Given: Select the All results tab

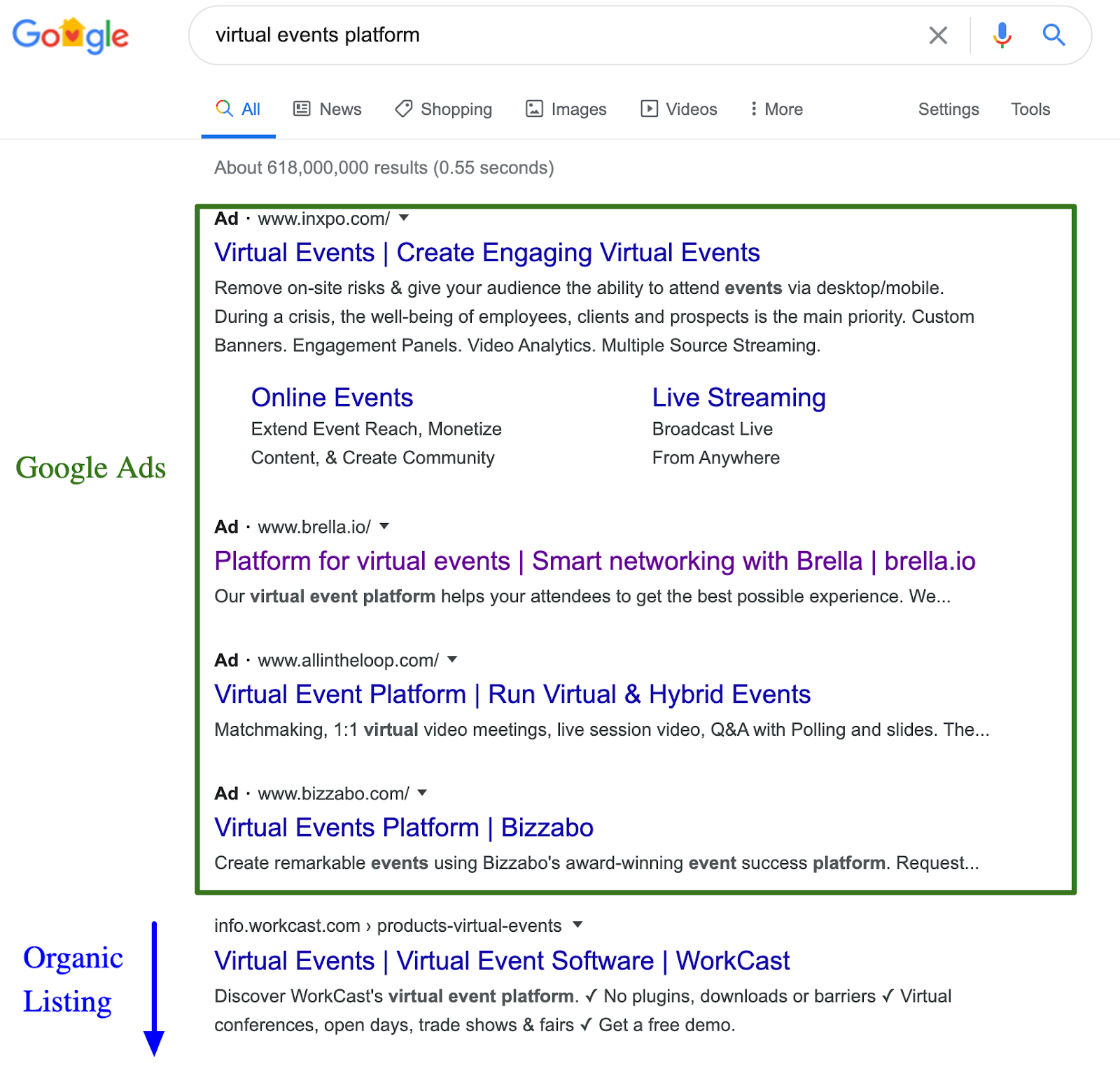Looking at the screenshot, I should 238,109.
